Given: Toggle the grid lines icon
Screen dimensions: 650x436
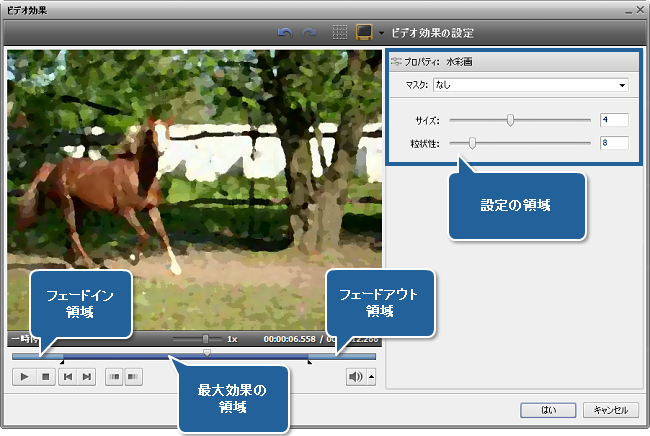Looking at the screenshot, I should [x=340, y=32].
